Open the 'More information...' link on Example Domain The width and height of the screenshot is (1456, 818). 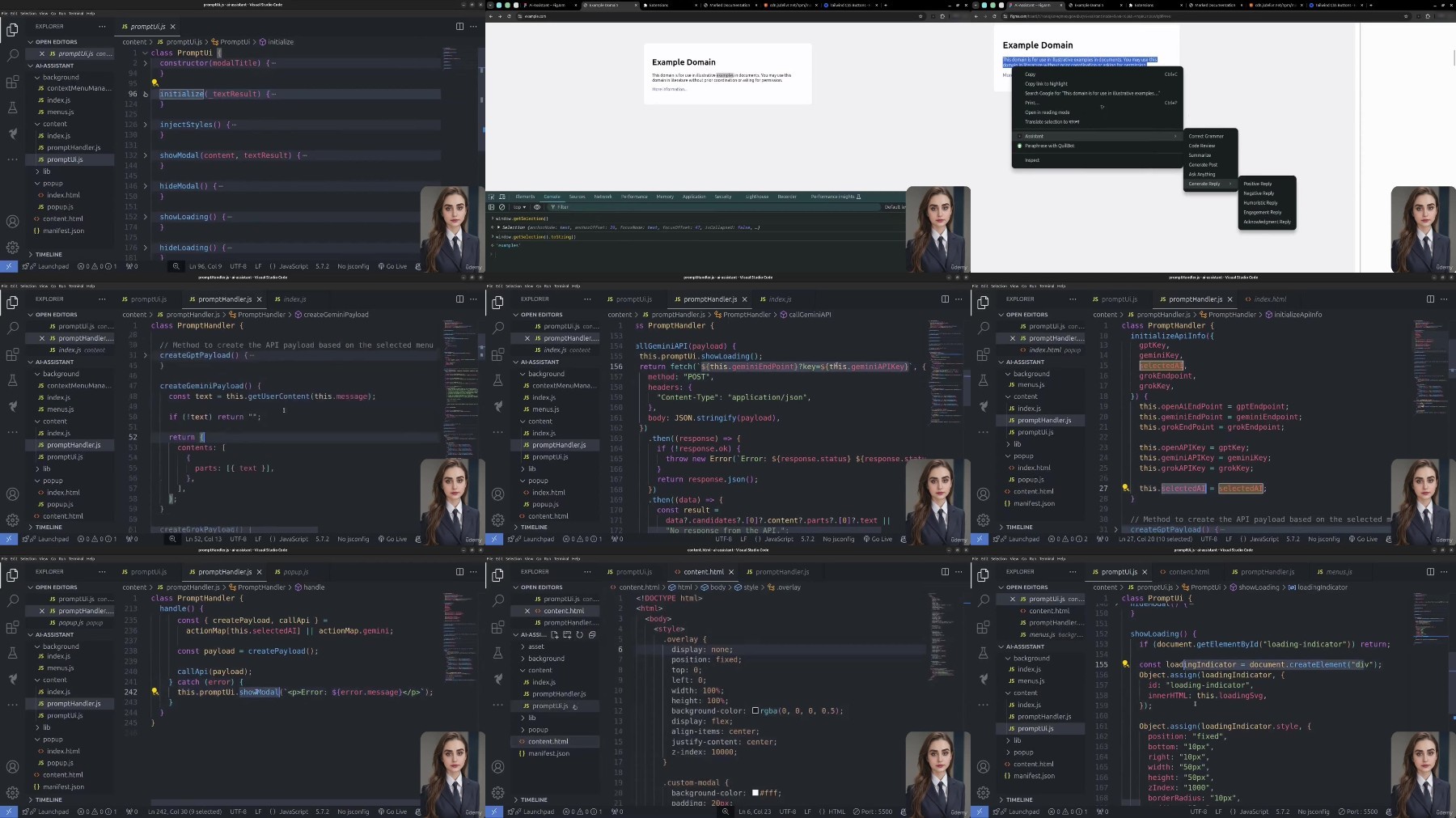pos(668,89)
